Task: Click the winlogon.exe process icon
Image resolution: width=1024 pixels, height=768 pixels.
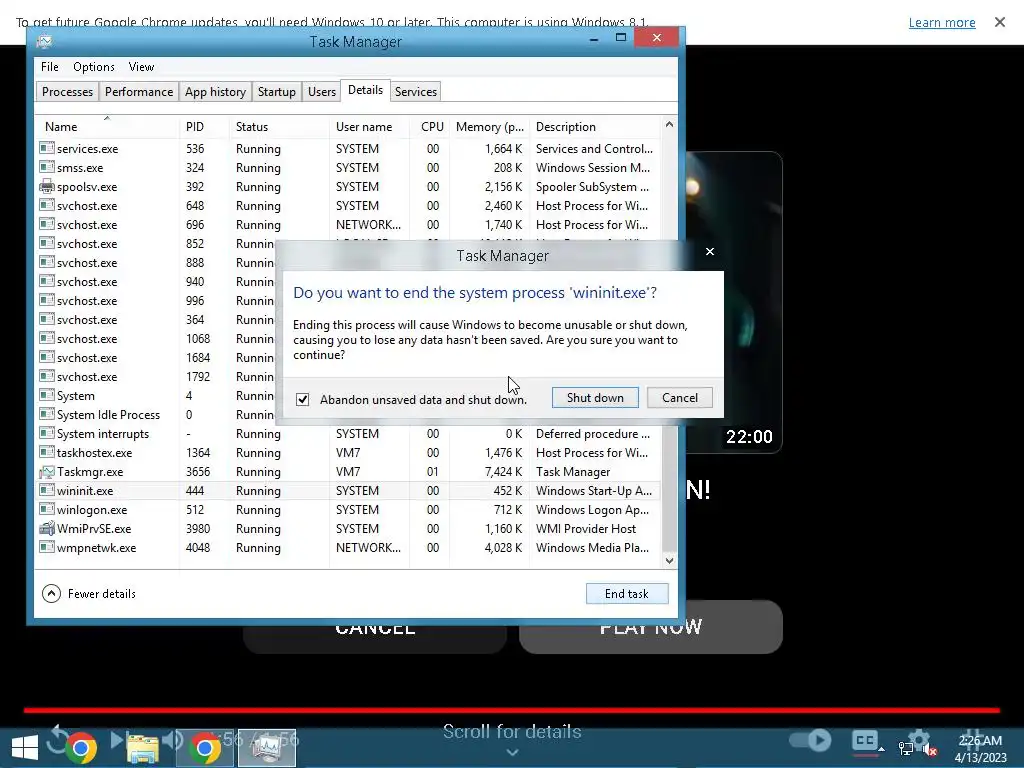Action: click(46, 509)
